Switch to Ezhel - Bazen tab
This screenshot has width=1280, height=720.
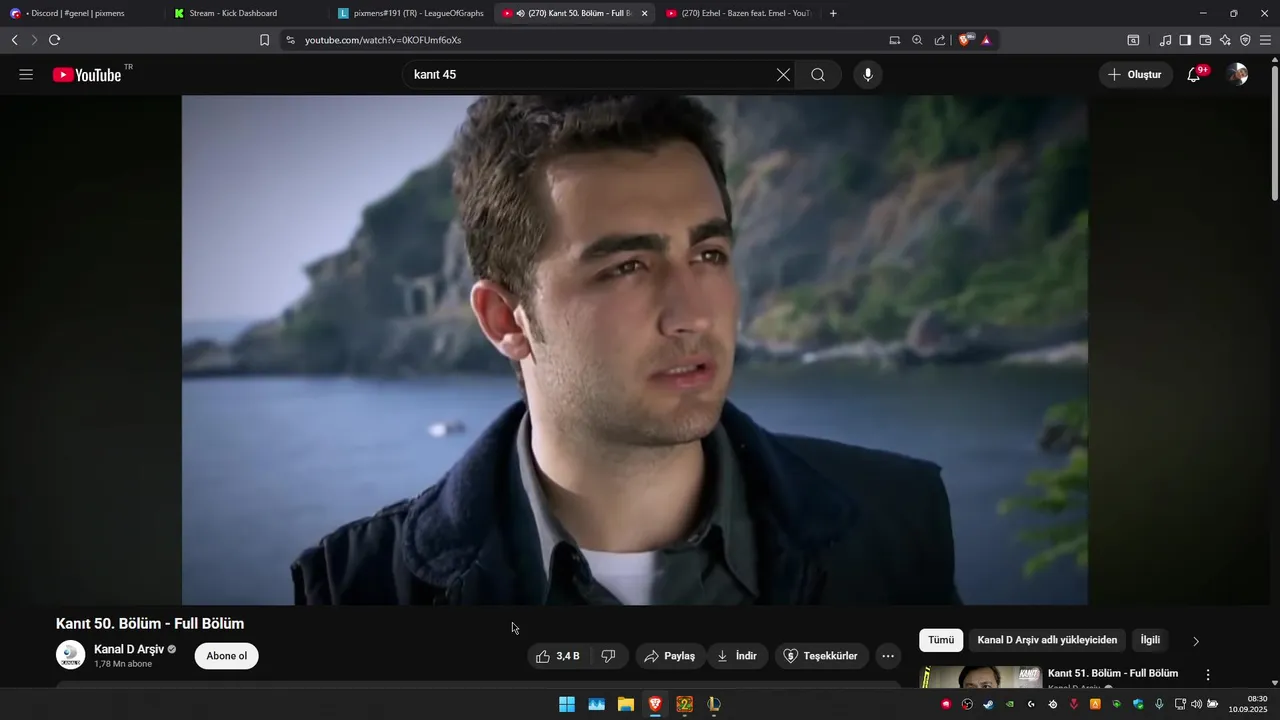coord(740,13)
